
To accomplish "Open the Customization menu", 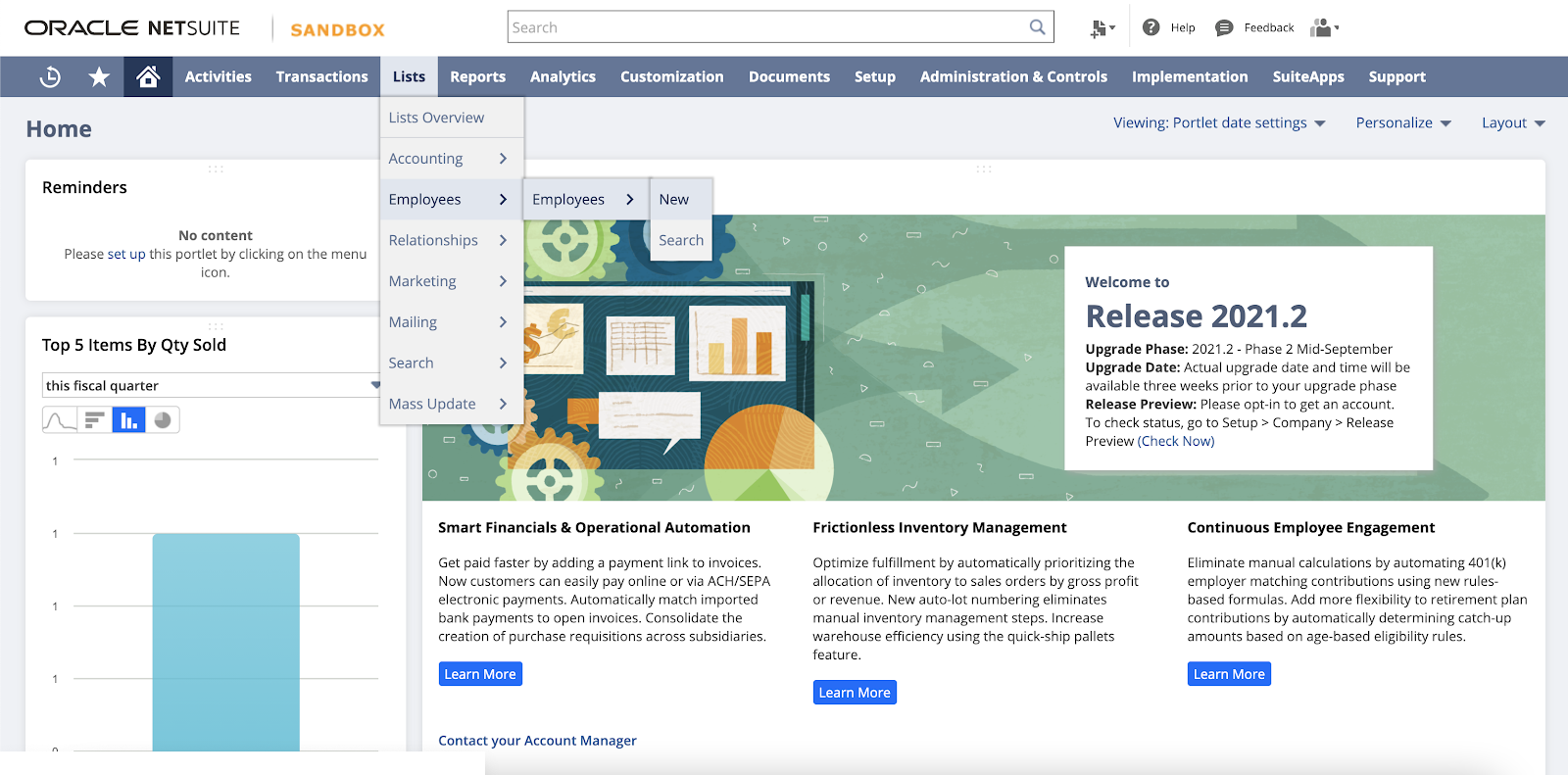I will tap(671, 76).
